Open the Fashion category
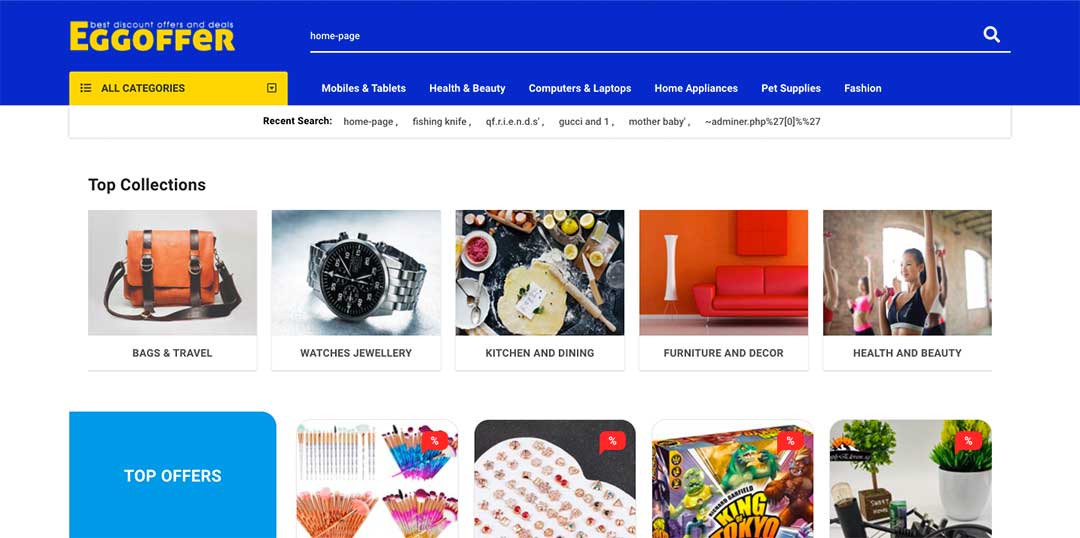1080x538 pixels. pyautogui.click(x=862, y=88)
